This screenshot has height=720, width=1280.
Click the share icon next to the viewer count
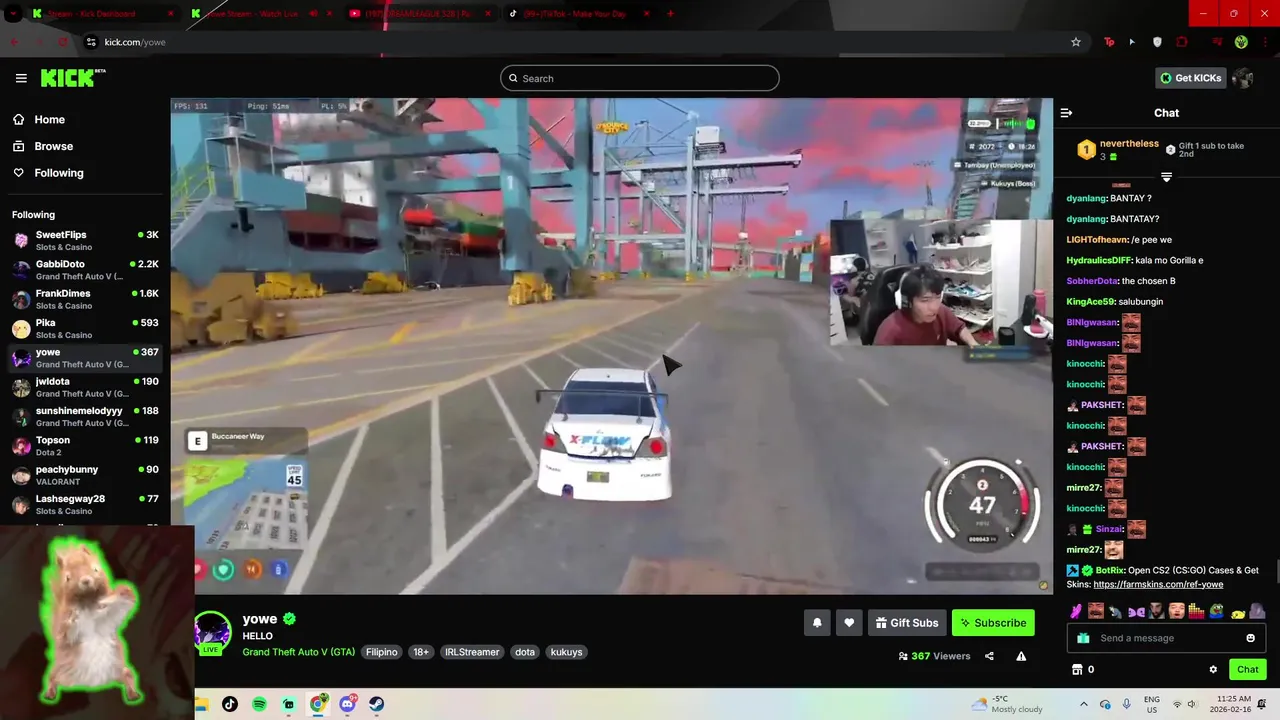[x=989, y=656]
